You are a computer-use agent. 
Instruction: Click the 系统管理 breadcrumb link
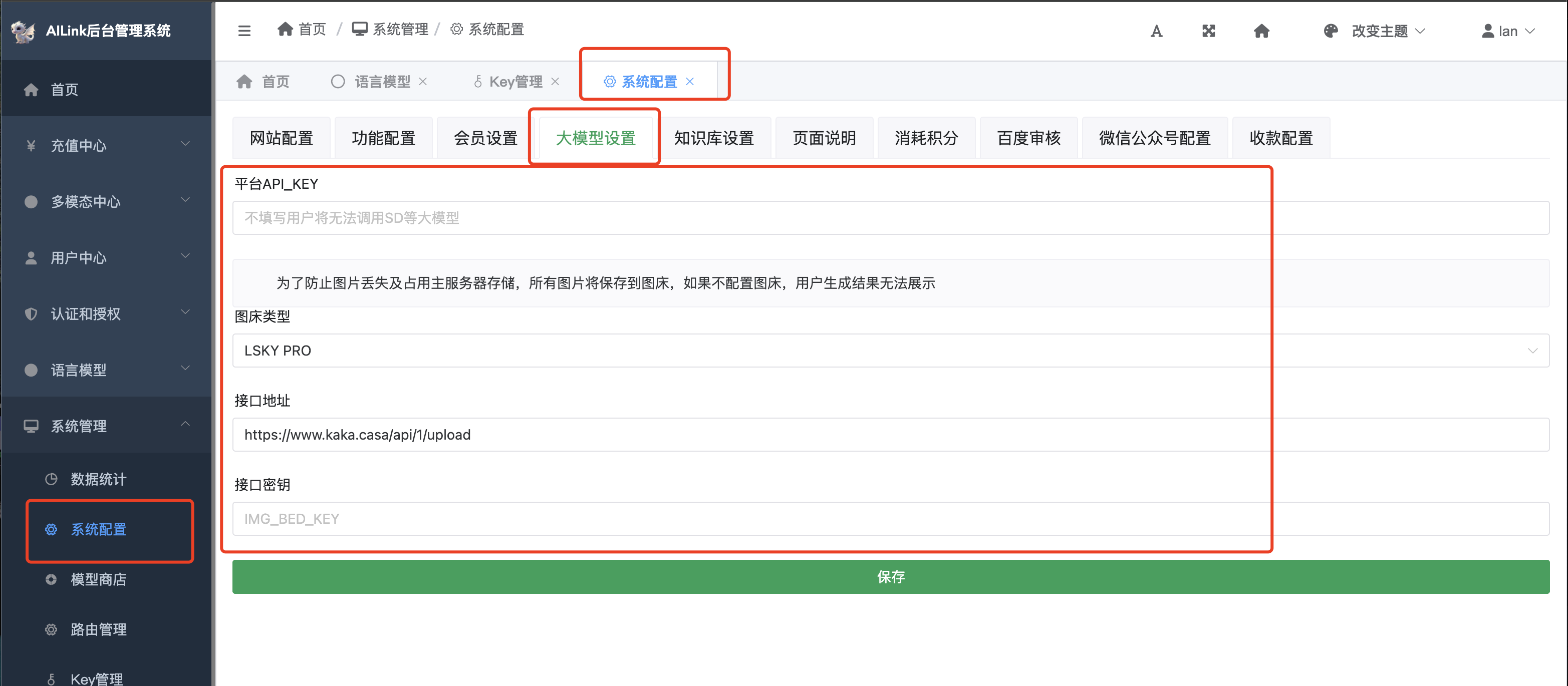coord(401,29)
